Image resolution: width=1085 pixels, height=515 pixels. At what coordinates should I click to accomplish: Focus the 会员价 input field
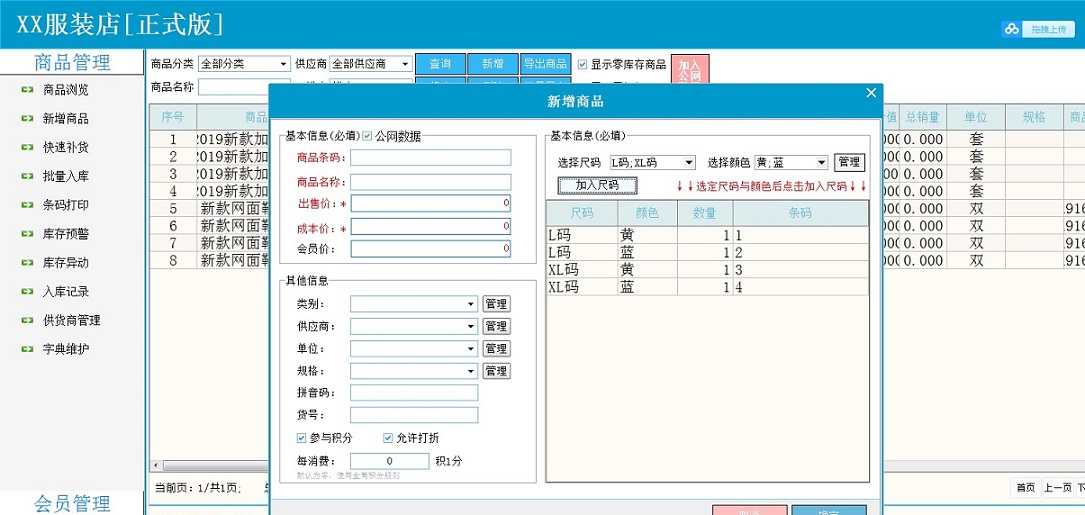(430, 249)
